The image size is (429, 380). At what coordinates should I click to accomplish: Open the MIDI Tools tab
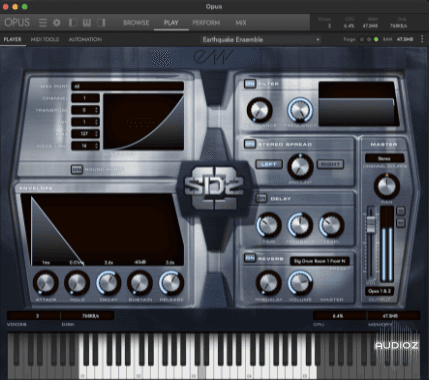point(45,39)
